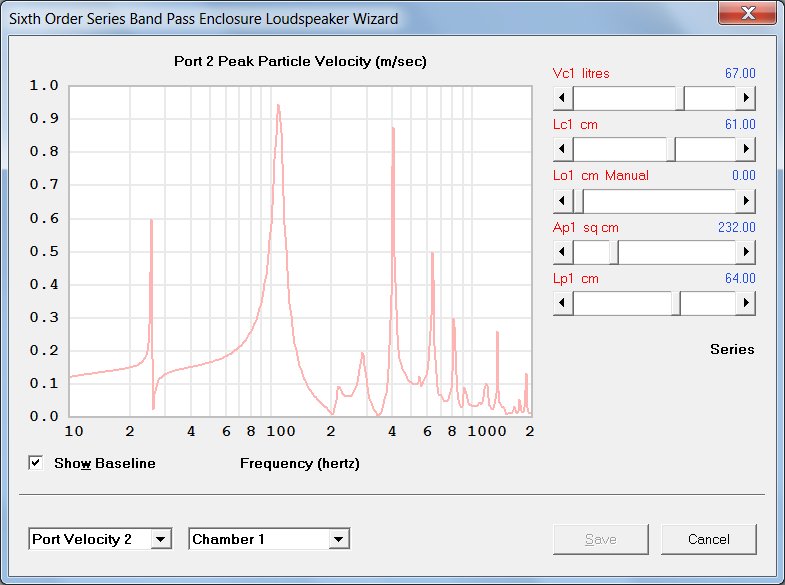Decrease Vc1 litres with left arrow
Image resolution: width=785 pixels, height=585 pixels.
coord(563,98)
